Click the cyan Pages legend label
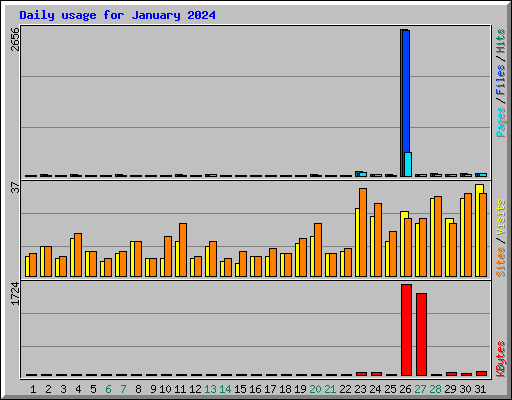 [501, 122]
